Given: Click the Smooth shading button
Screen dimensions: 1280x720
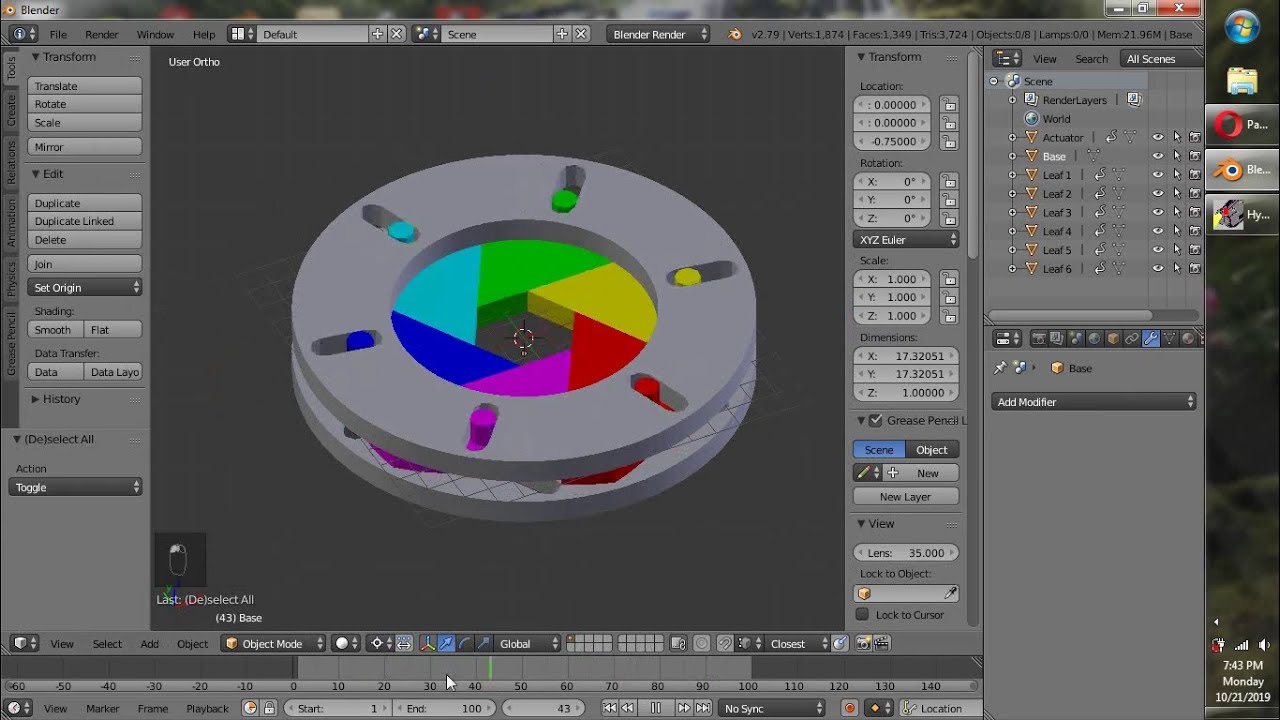Looking at the screenshot, I should coord(55,330).
